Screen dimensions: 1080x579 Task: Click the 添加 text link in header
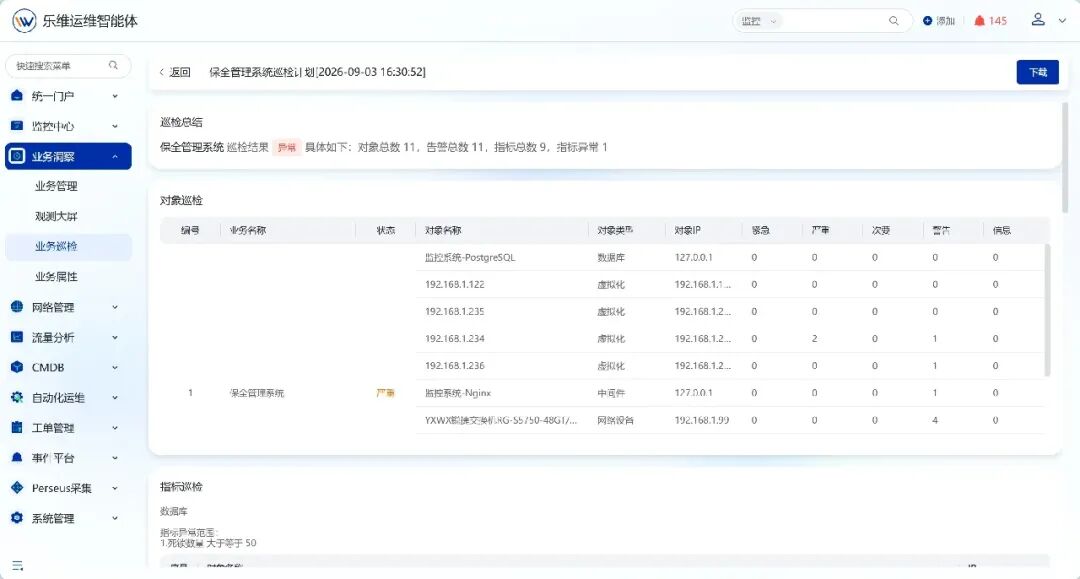coord(946,21)
